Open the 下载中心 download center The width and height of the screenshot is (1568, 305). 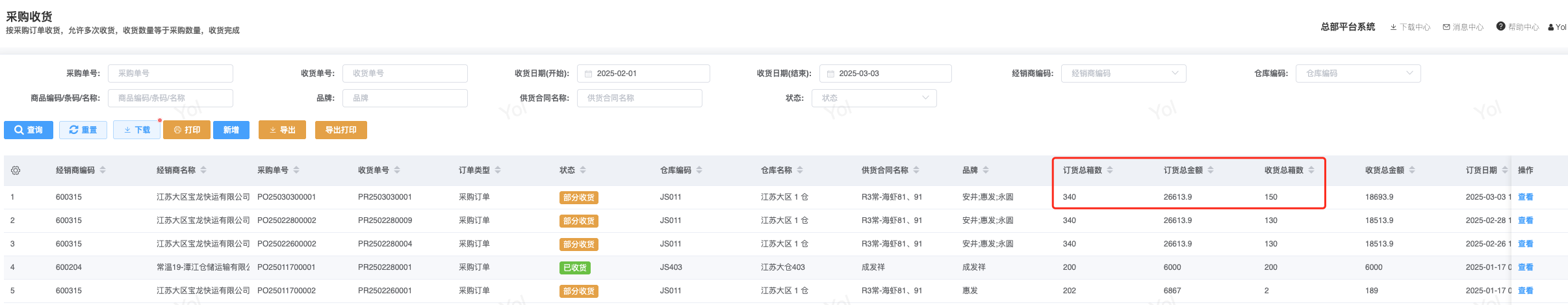1410,27
